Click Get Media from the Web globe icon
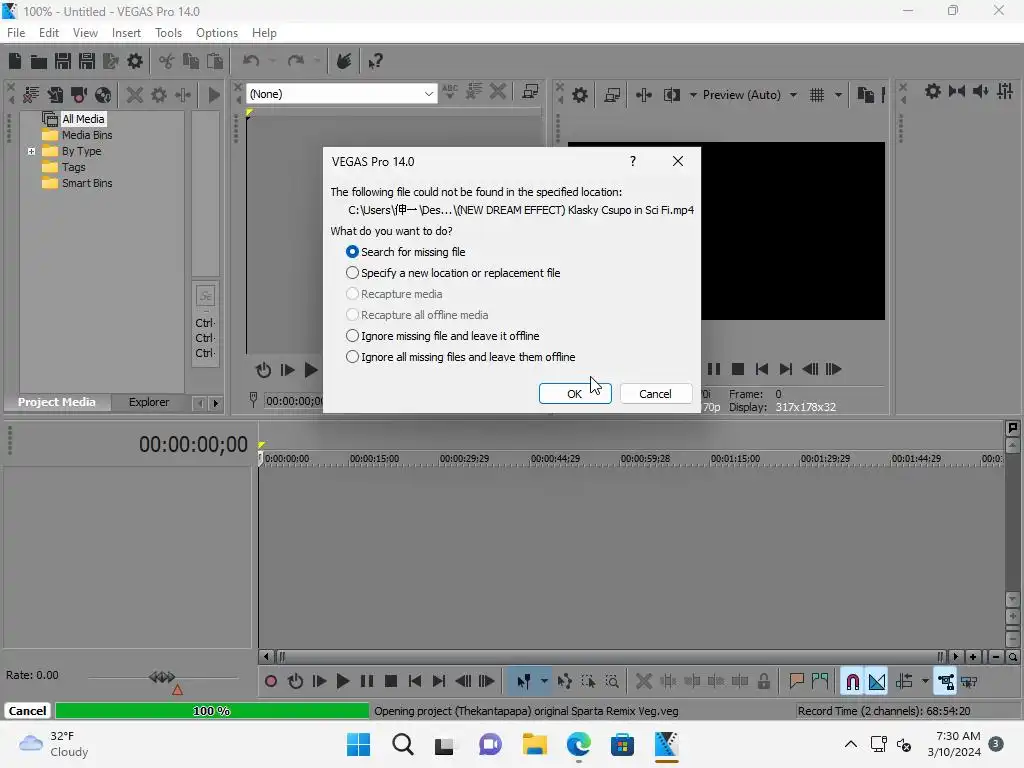 pyautogui.click(x=103, y=95)
